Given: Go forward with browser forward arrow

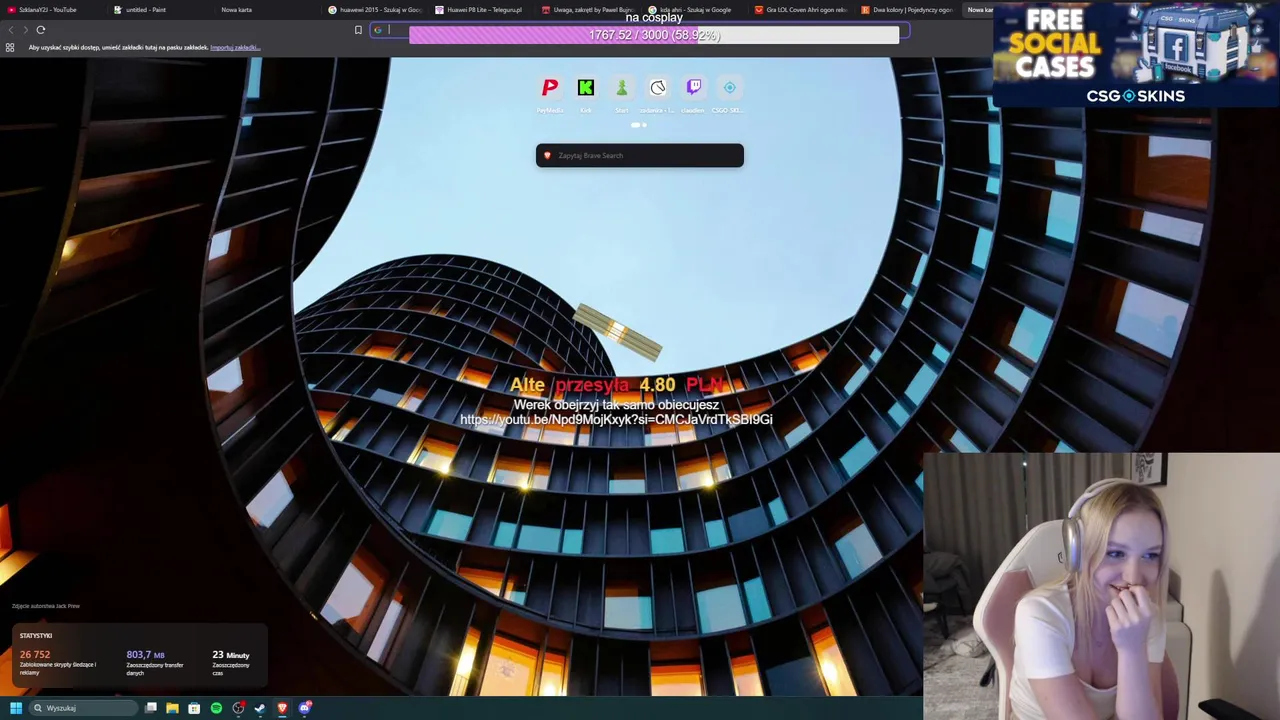Looking at the screenshot, I should tap(26, 30).
